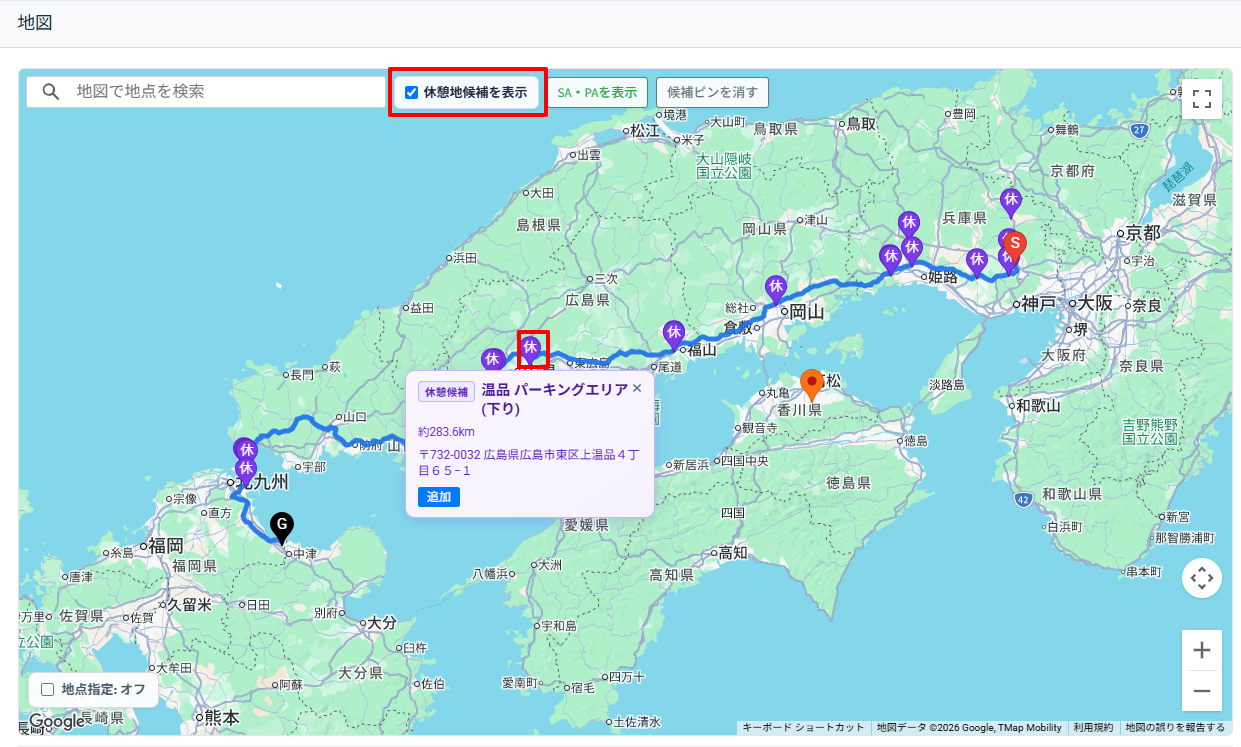The height and width of the screenshot is (747, 1241).
Task: Open the 利用規約 link
Action: (1093, 728)
